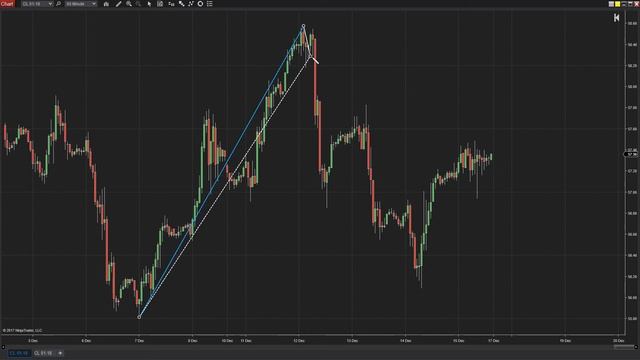
Task: Click the 2017 NinjaTrader copyright text
Action: [x=22, y=331]
